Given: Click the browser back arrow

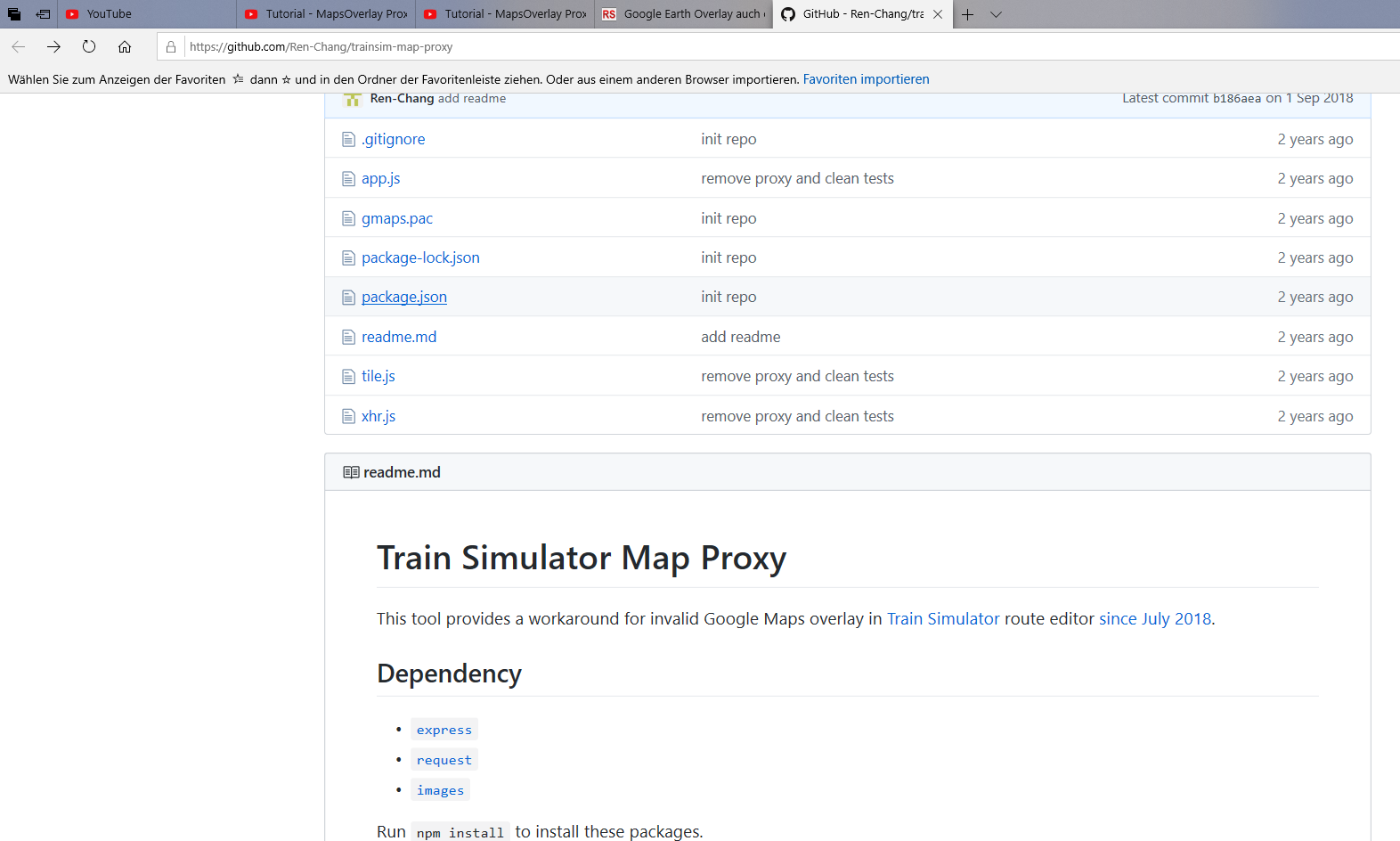Looking at the screenshot, I should [19, 47].
